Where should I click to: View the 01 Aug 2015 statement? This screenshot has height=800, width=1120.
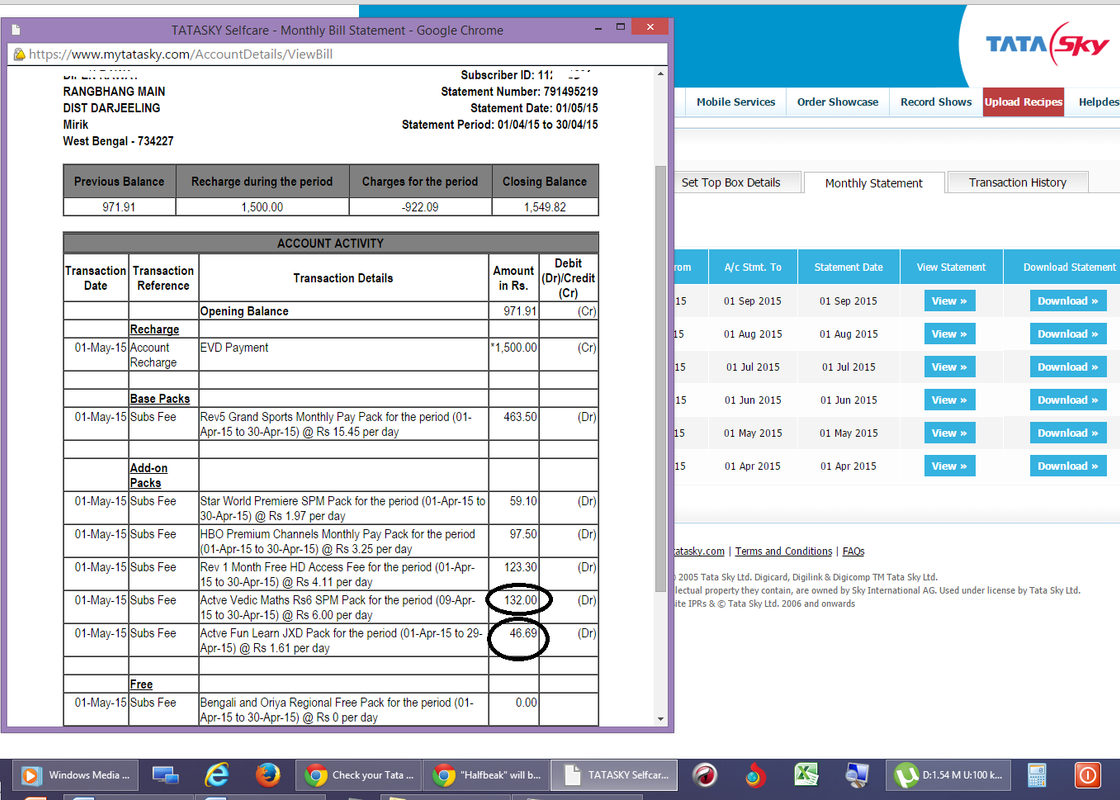[x=949, y=334]
